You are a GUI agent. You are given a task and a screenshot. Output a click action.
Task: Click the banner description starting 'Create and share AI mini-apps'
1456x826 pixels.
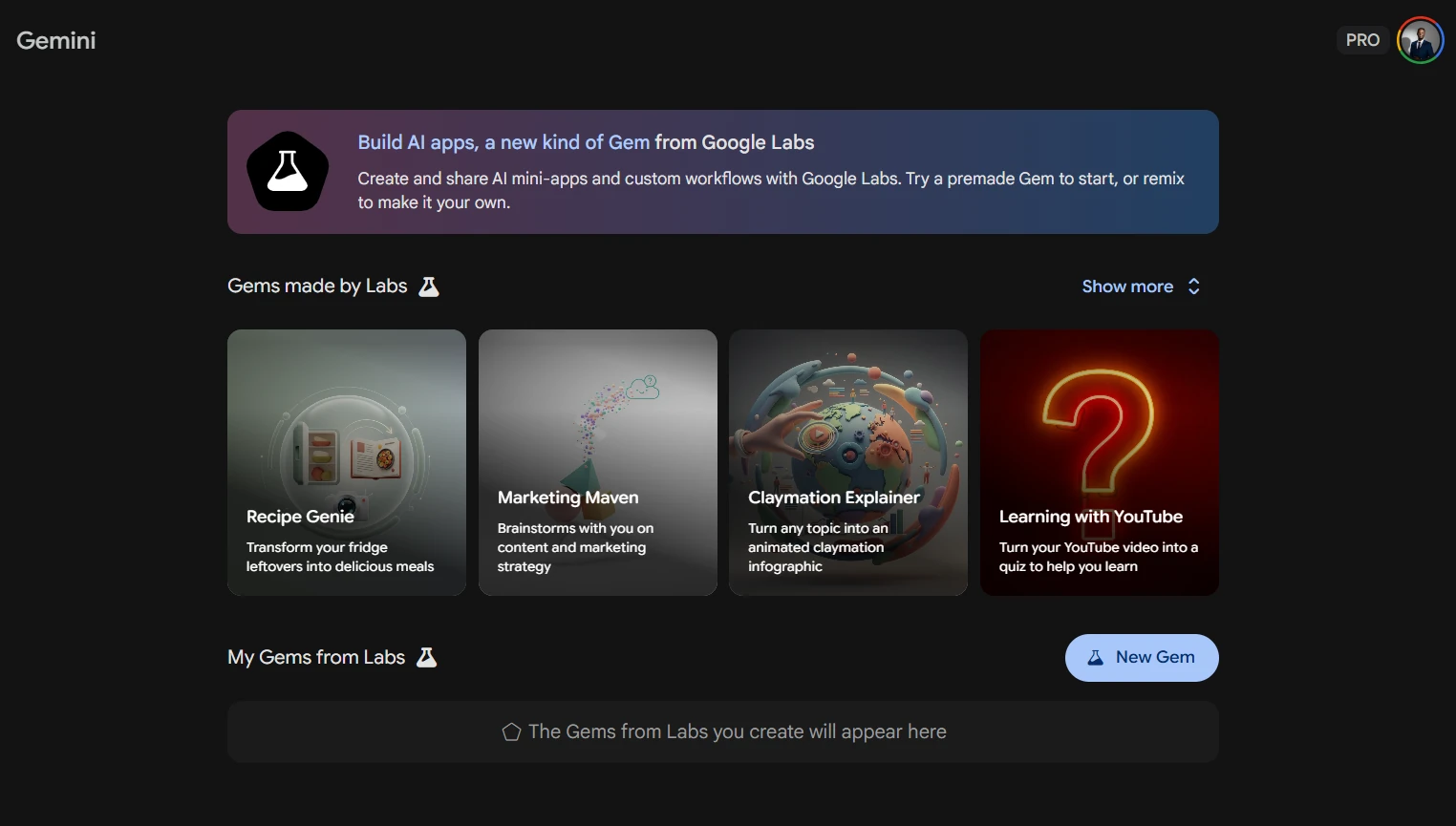point(771,190)
